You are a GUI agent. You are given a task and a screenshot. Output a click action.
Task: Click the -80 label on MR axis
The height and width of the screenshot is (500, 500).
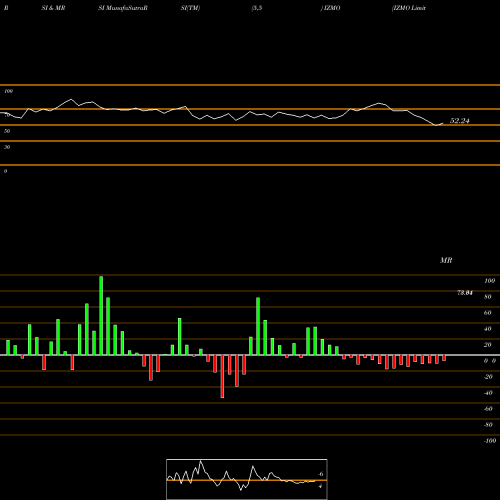(x=488, y=425)
